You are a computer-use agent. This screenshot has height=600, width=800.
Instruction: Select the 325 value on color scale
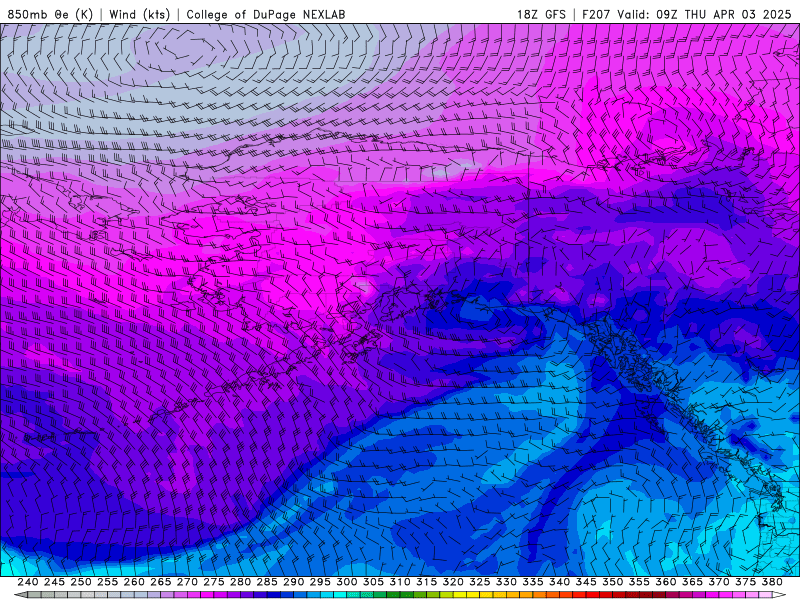[479, 582]
